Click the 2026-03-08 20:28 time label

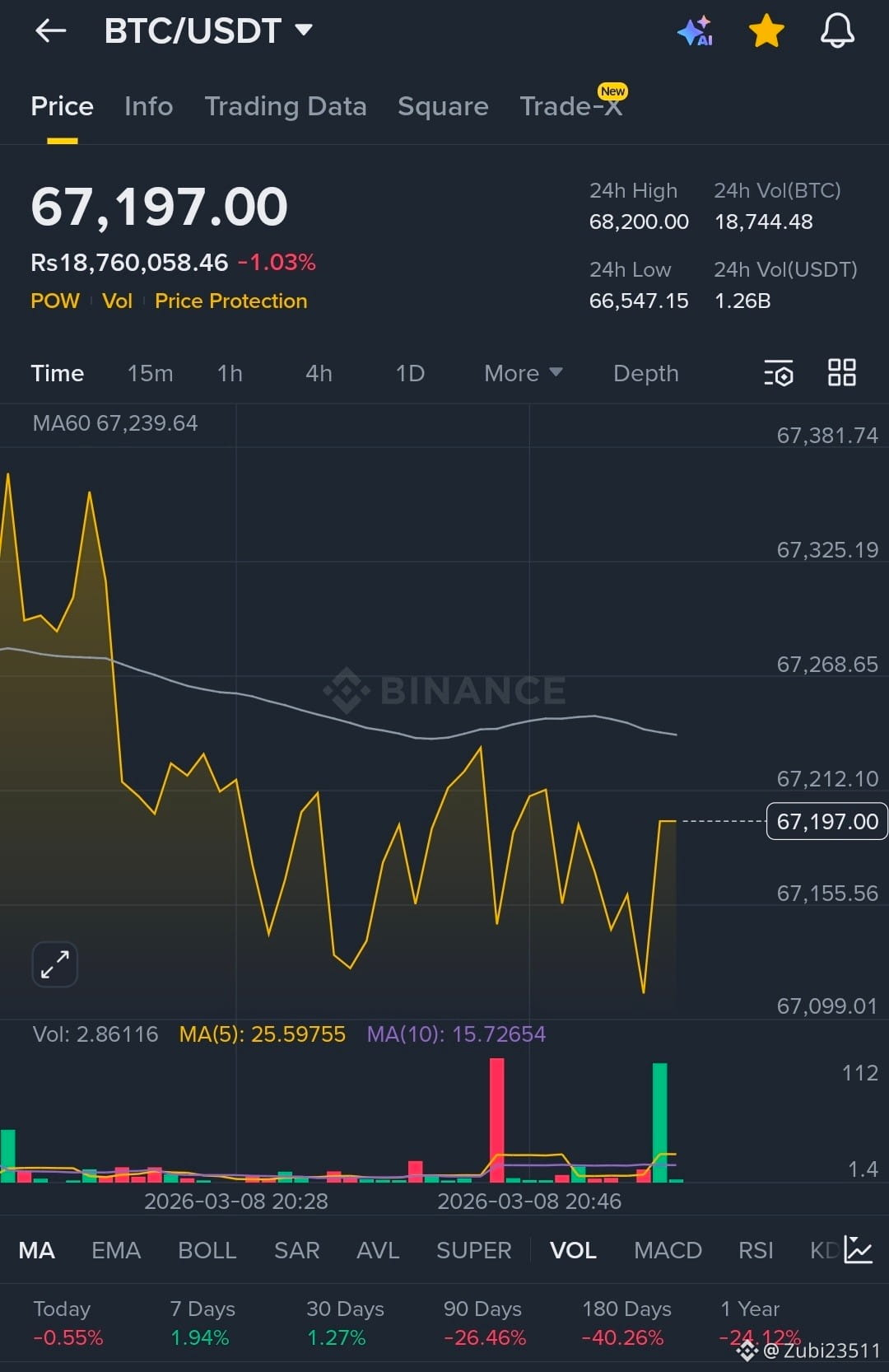236,1202
